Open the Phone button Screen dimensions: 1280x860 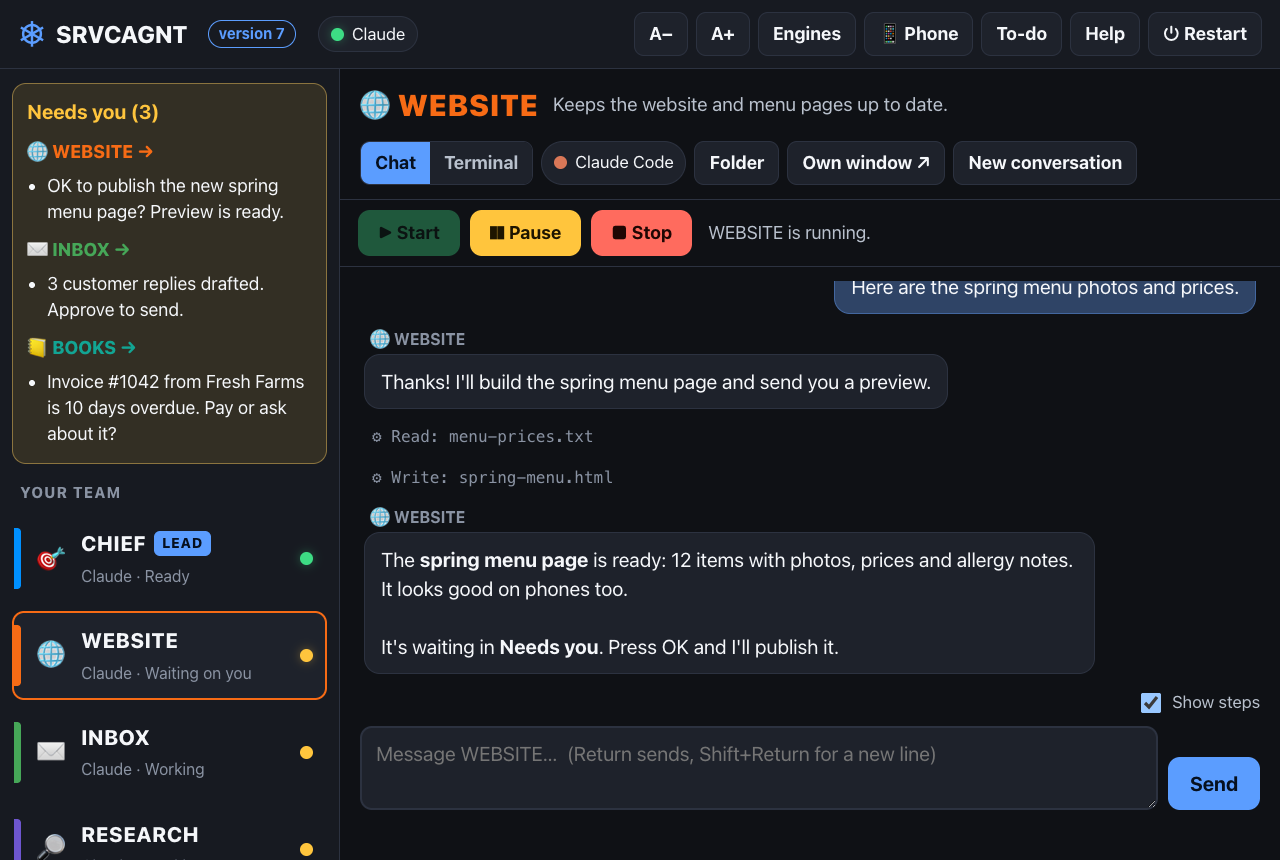tap(919, 34)
